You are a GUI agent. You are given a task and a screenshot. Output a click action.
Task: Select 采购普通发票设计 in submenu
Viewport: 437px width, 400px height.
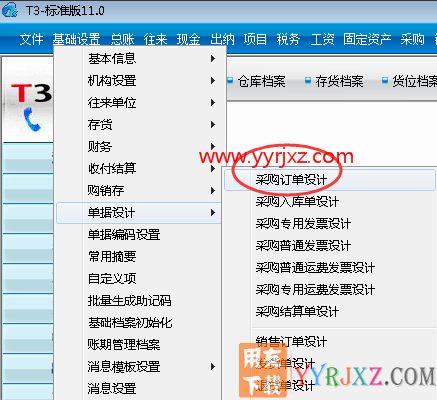pyautogui.click(x=330, y=246)
